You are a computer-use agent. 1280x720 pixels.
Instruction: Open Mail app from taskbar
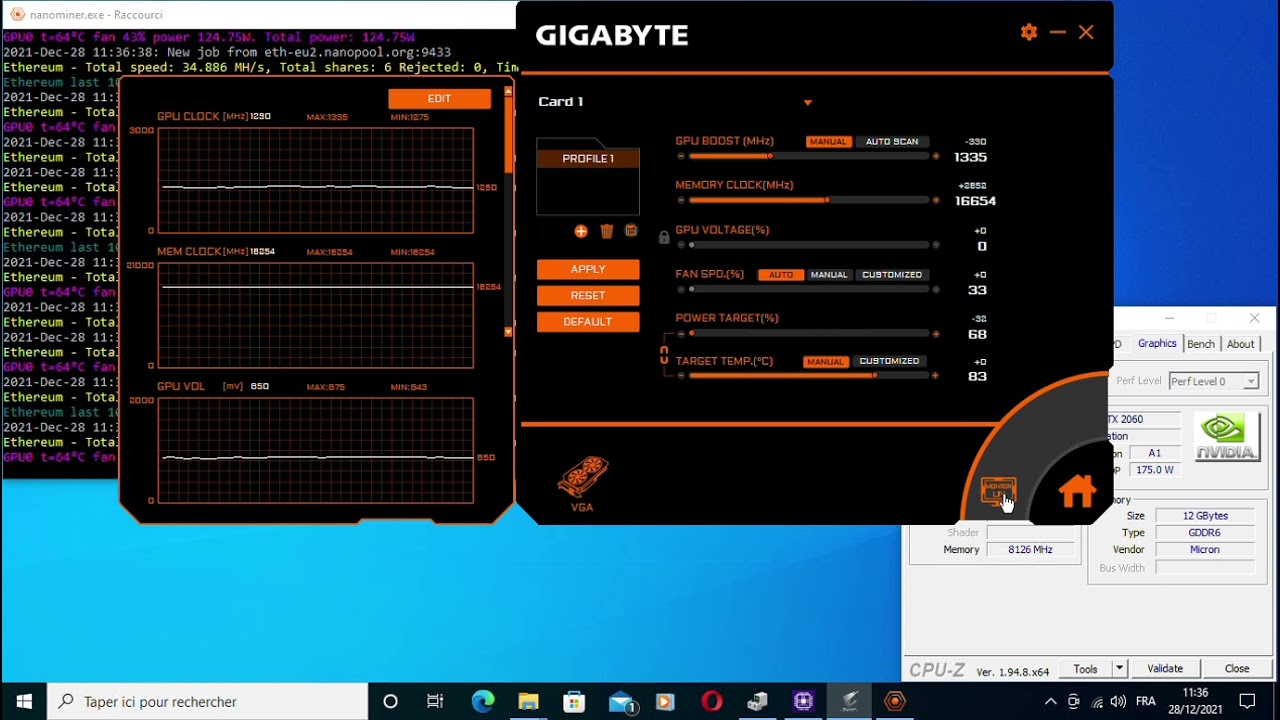pos(621,701)
